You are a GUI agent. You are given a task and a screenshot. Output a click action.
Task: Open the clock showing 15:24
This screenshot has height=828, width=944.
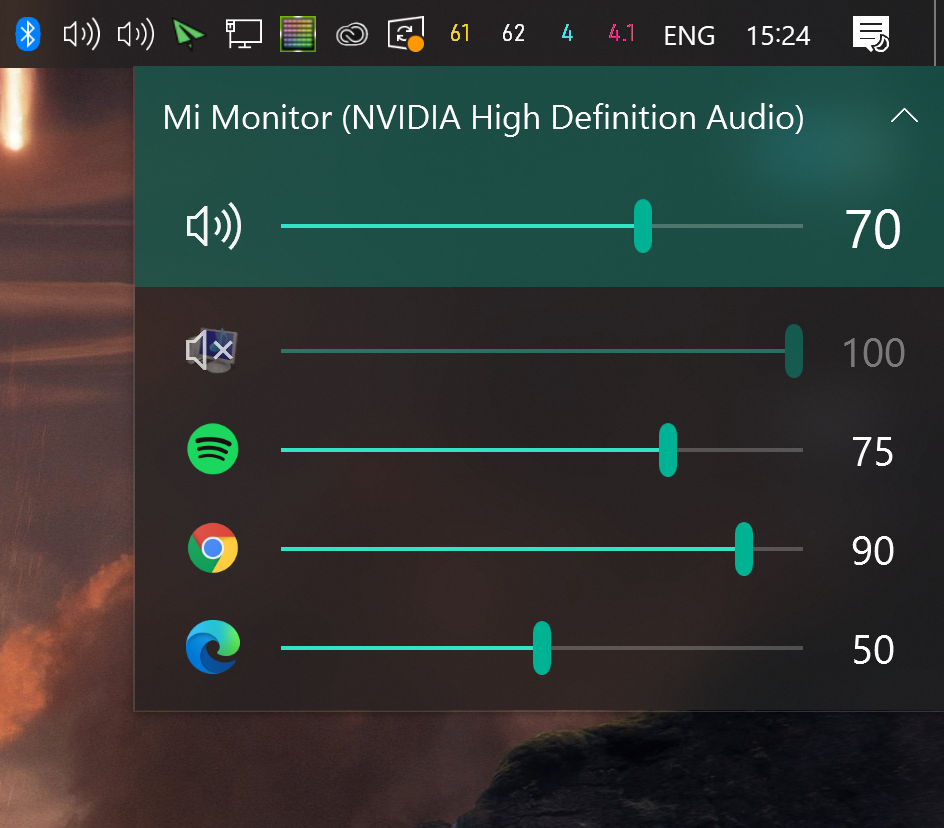coord(778,36)
